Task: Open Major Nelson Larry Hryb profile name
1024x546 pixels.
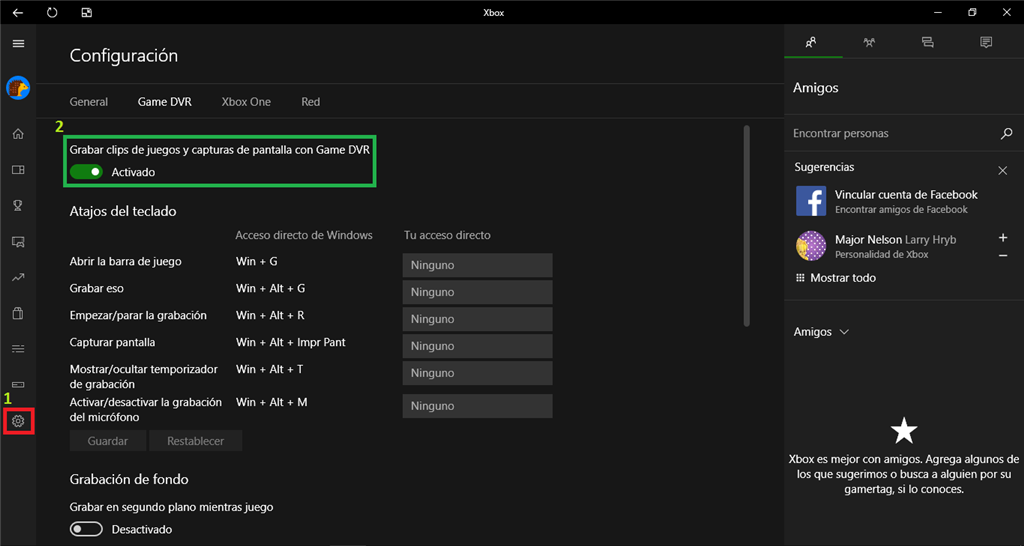Action: [x=895, y=240]
